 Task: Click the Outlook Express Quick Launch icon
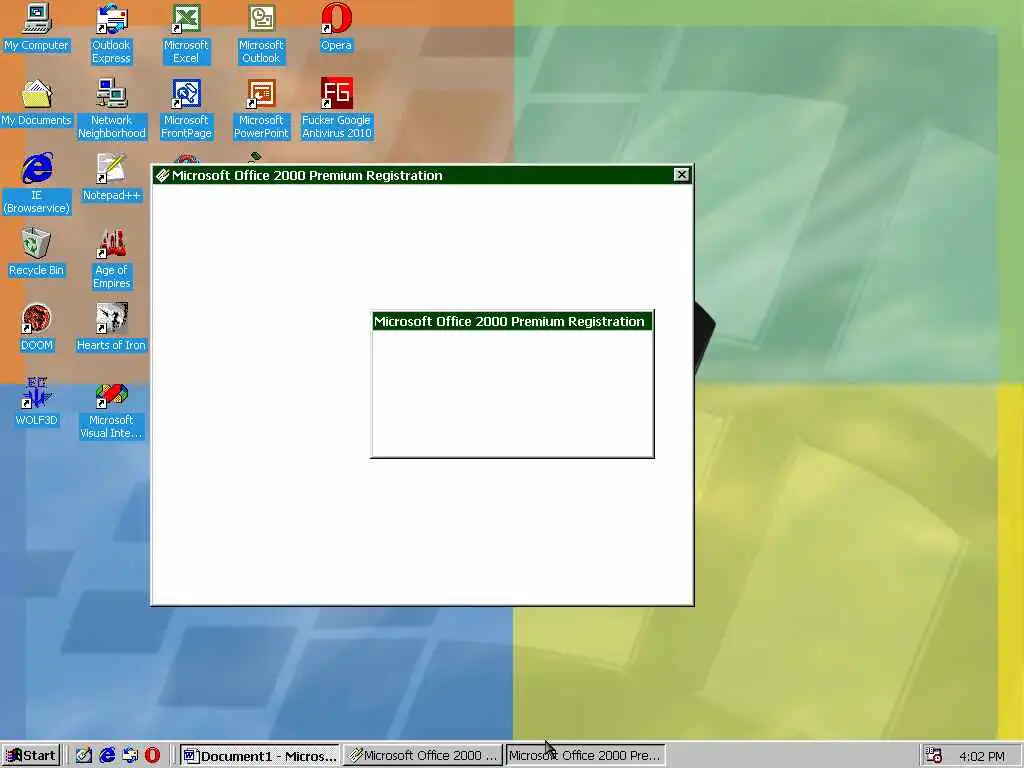point(130,756)
